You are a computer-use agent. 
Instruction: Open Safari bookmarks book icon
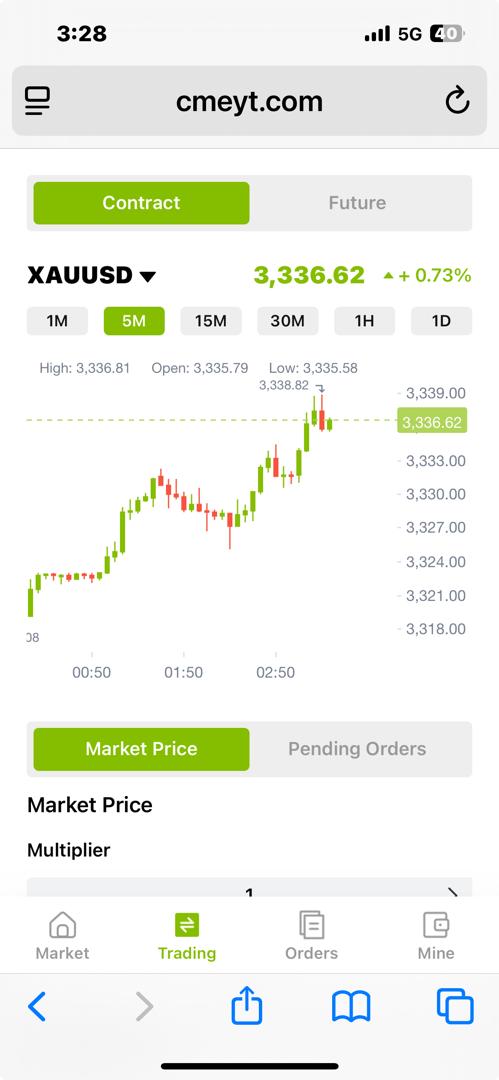[x=352, y=1006]
